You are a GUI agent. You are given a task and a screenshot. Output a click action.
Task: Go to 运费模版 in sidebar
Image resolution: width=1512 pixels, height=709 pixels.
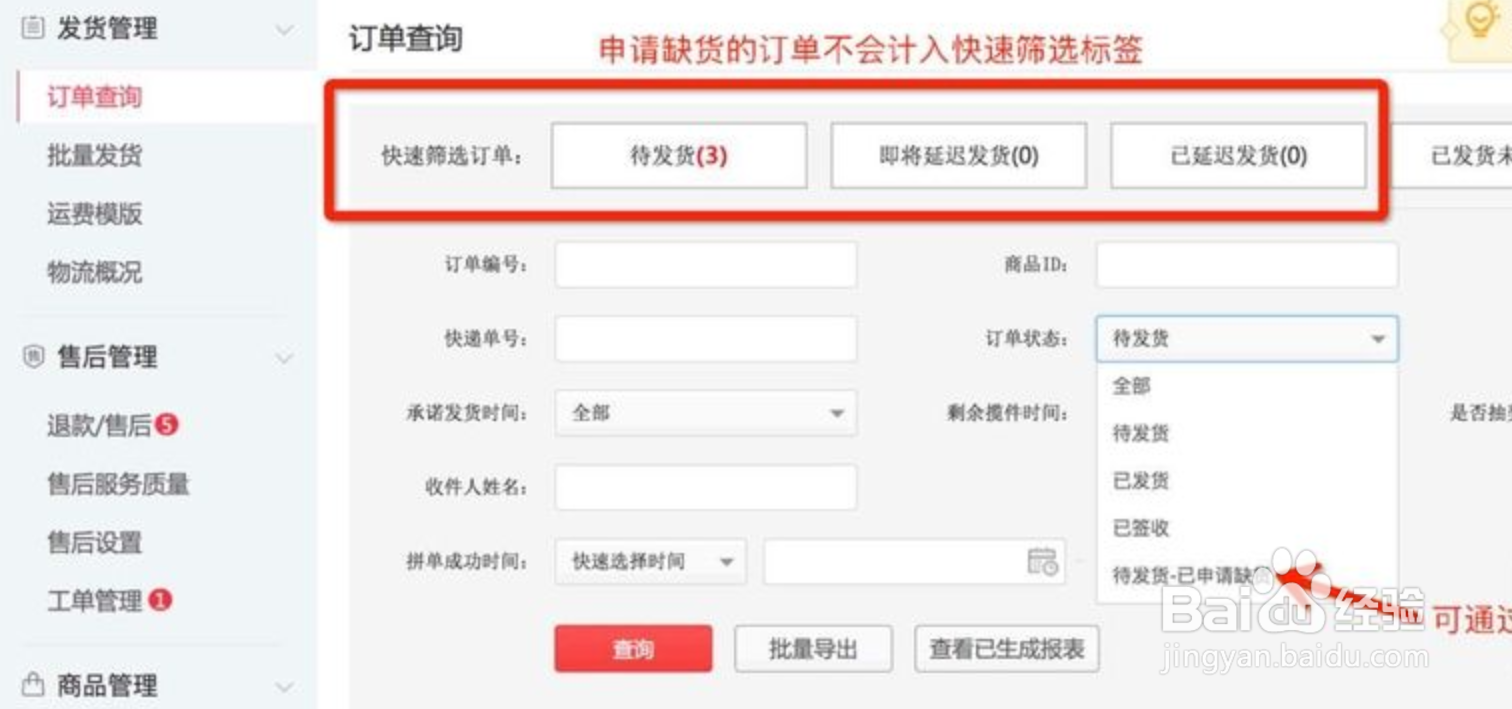tap(95, 213)
